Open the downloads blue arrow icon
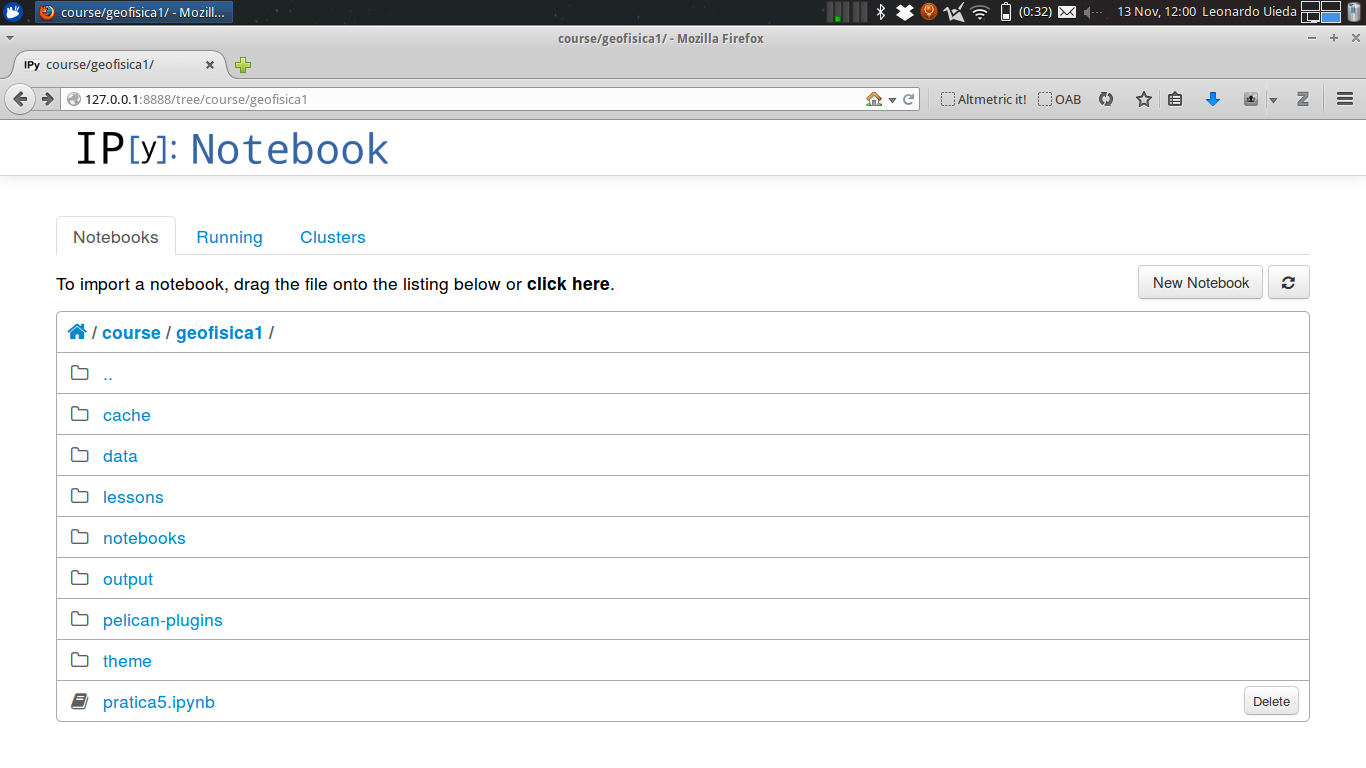The width and height of the screenshot is (1366, 768). click(1213, 99)
